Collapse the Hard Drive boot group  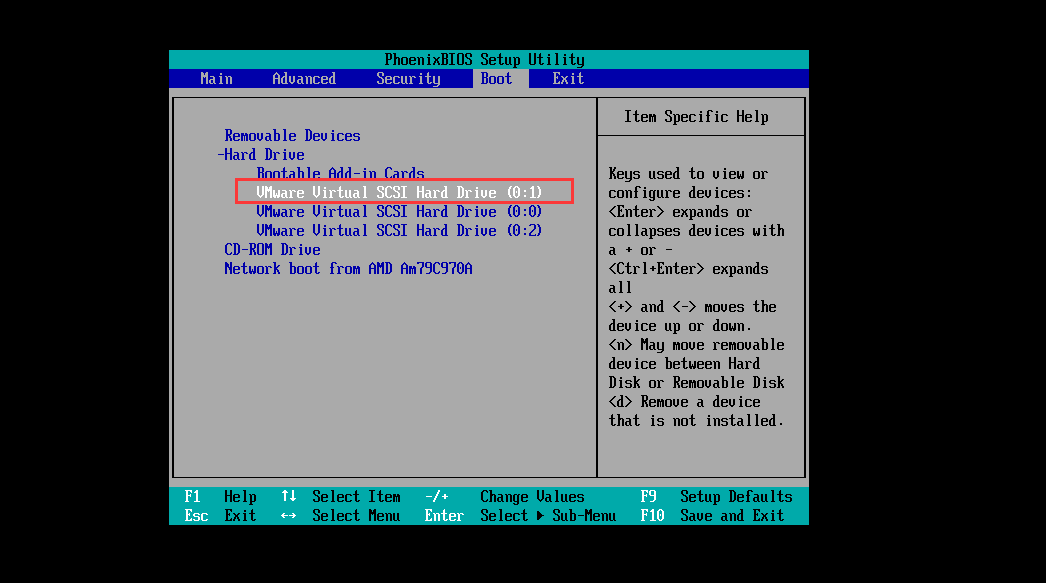click(x=261, y=155)
